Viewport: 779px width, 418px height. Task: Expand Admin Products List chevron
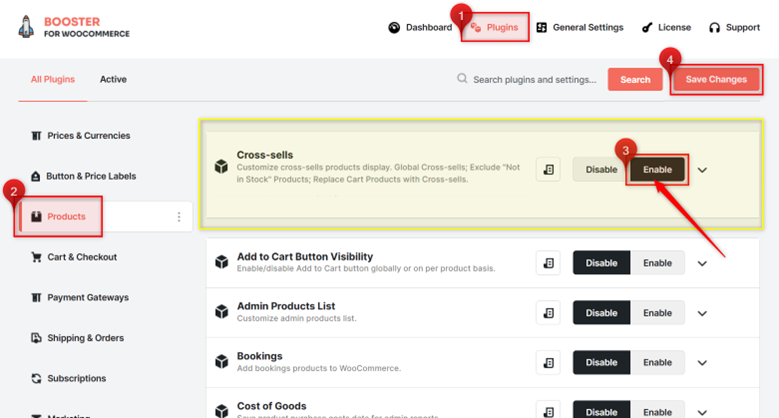702,313
